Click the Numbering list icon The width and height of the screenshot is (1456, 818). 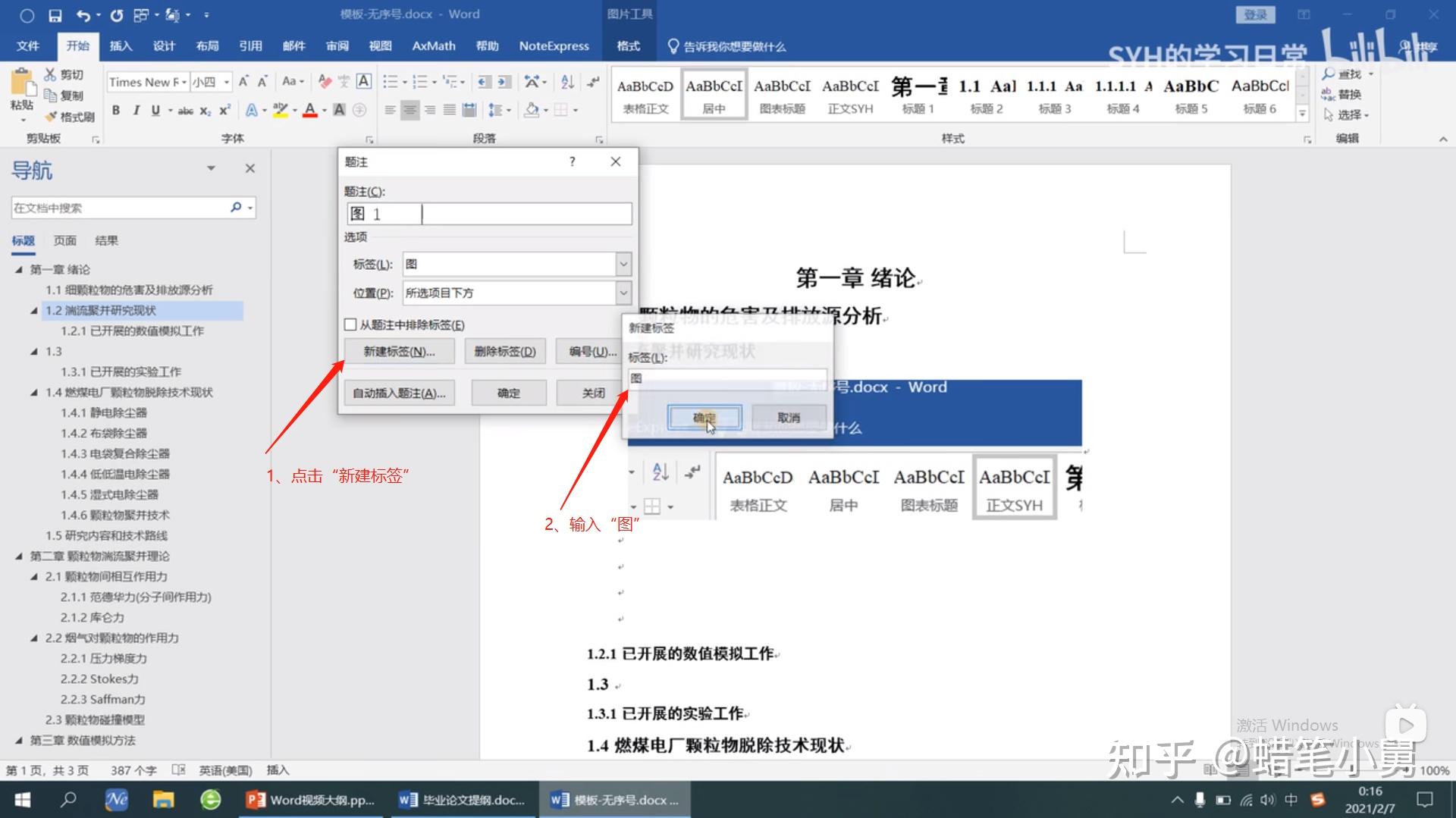419,81
